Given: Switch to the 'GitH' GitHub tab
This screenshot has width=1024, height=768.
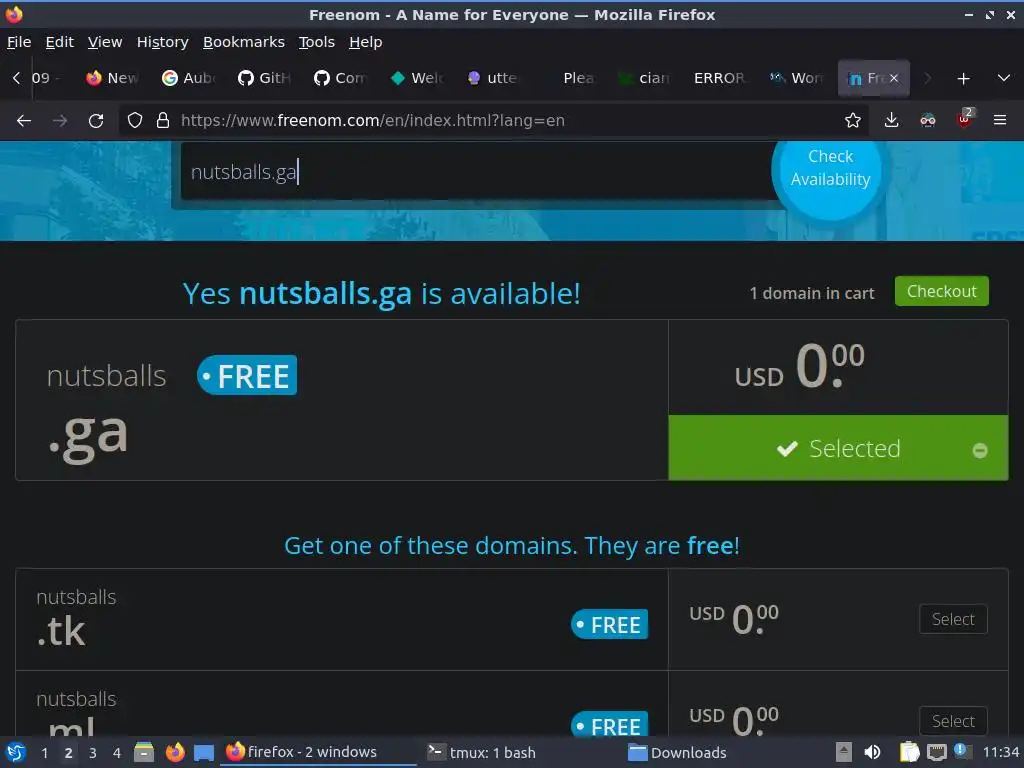Looking at the screenshot, I should (264, 78).
